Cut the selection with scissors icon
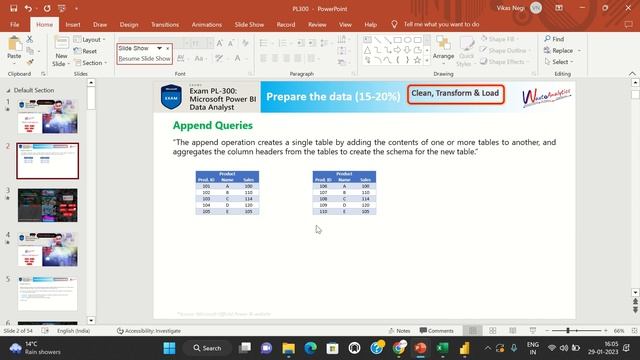 point(29,39)
